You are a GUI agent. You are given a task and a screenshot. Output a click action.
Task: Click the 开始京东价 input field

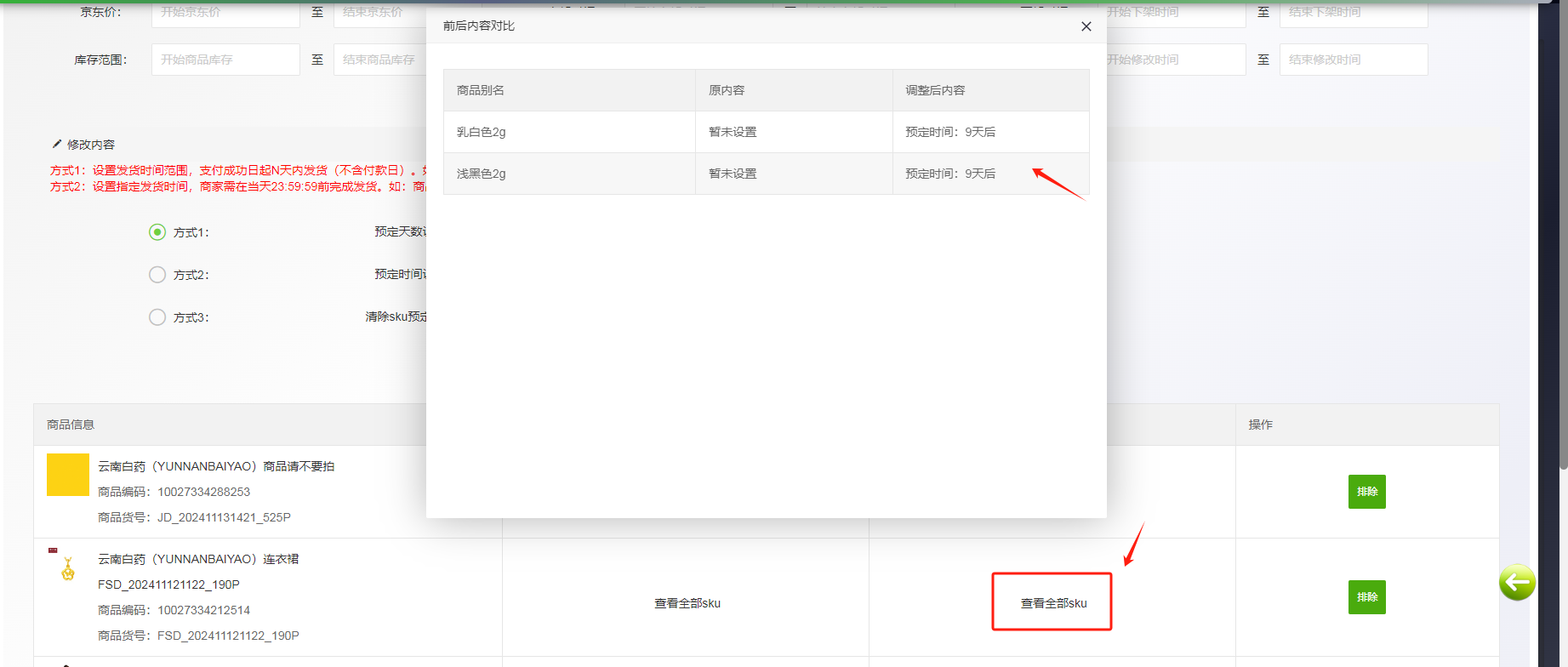[225, 13]
